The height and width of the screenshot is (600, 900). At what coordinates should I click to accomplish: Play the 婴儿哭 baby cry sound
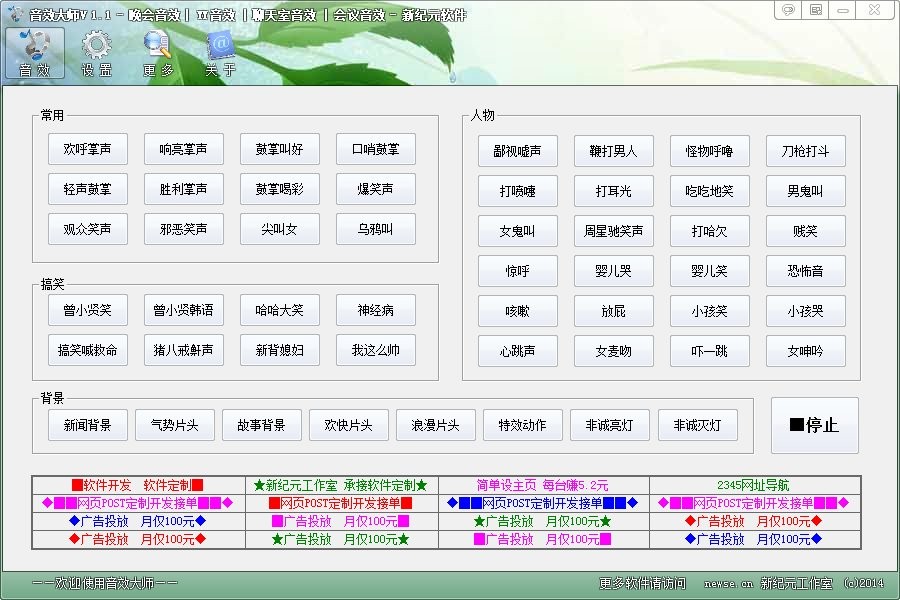pos(613,271)
